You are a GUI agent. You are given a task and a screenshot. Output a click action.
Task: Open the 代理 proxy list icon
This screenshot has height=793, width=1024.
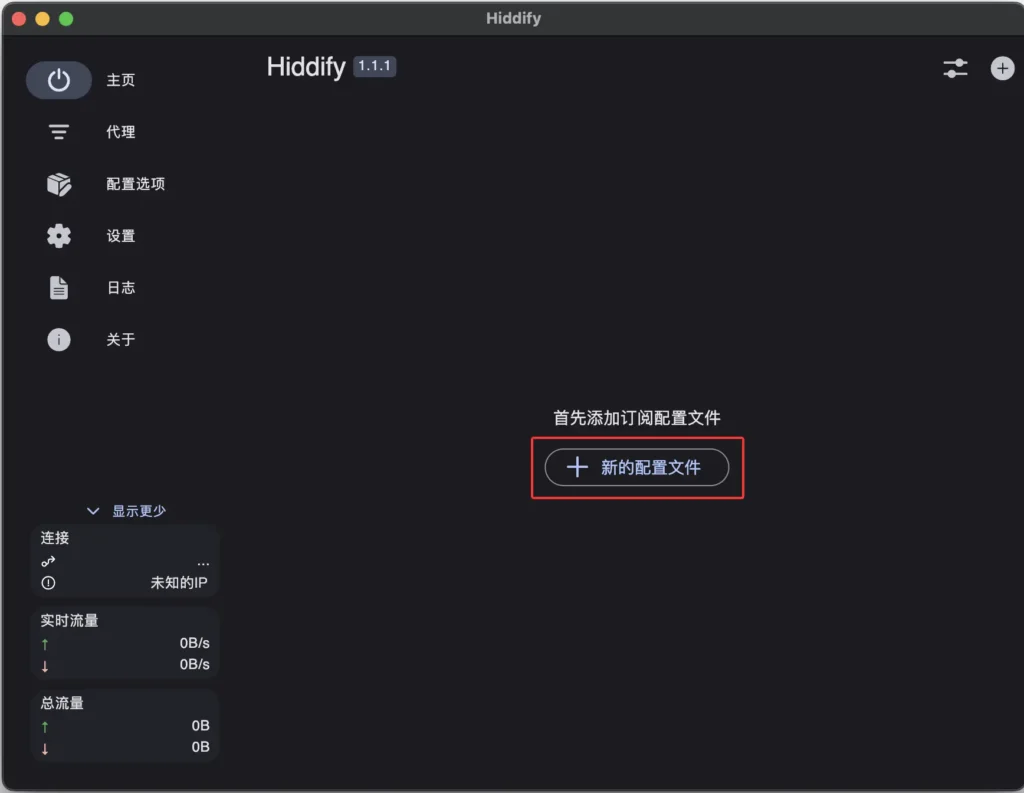coord(59,132)
